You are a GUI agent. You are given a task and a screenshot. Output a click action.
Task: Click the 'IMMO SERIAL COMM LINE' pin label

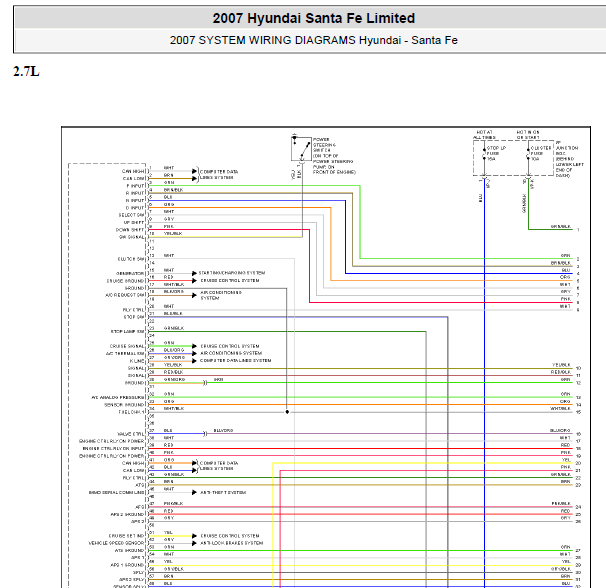[117, 493]
